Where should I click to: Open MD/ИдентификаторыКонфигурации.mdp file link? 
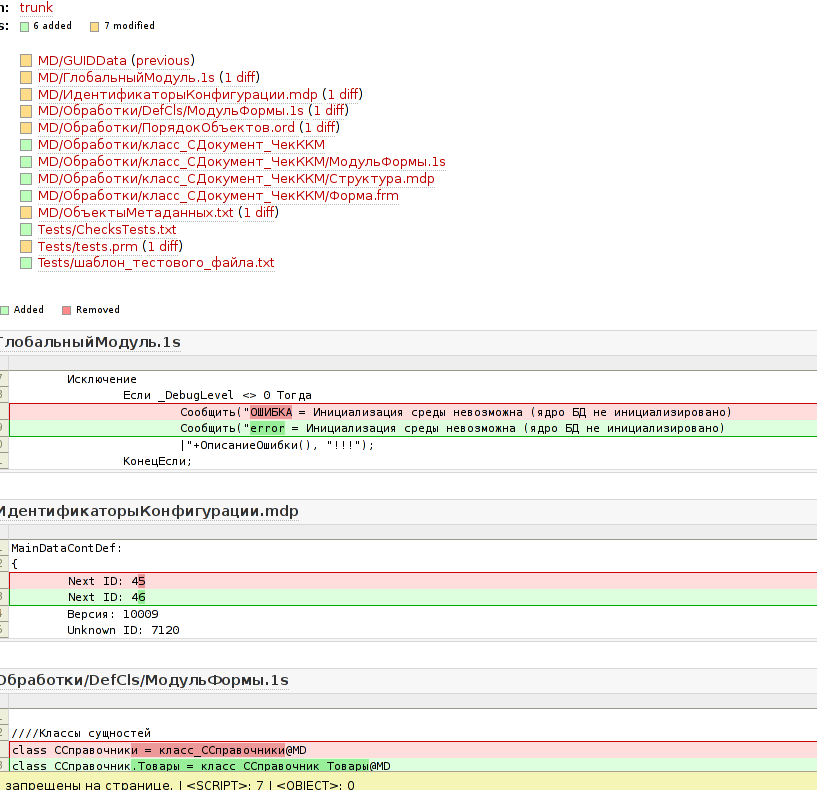[177, 95]
